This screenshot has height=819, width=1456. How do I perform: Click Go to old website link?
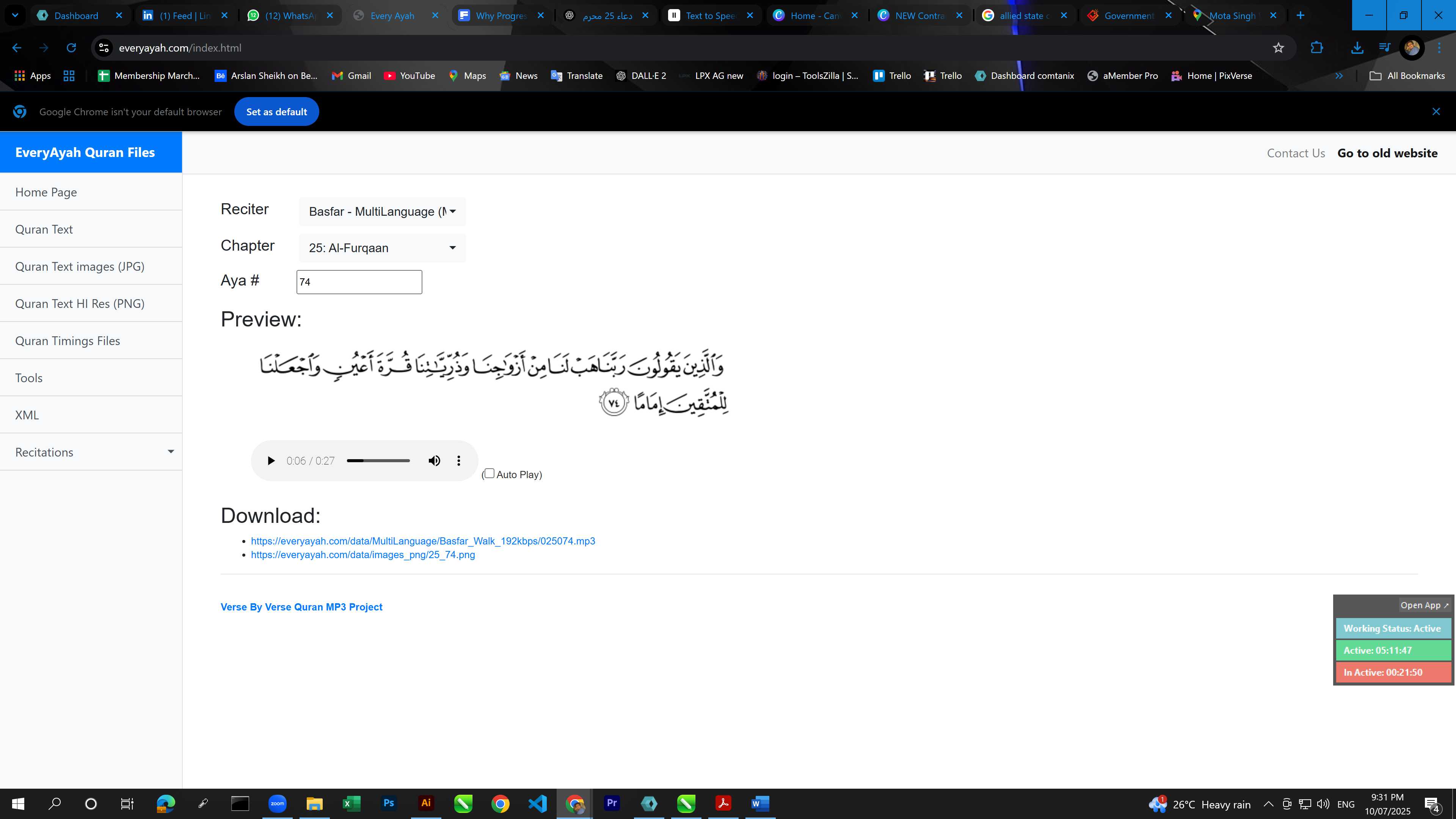tap(1387, 153)
